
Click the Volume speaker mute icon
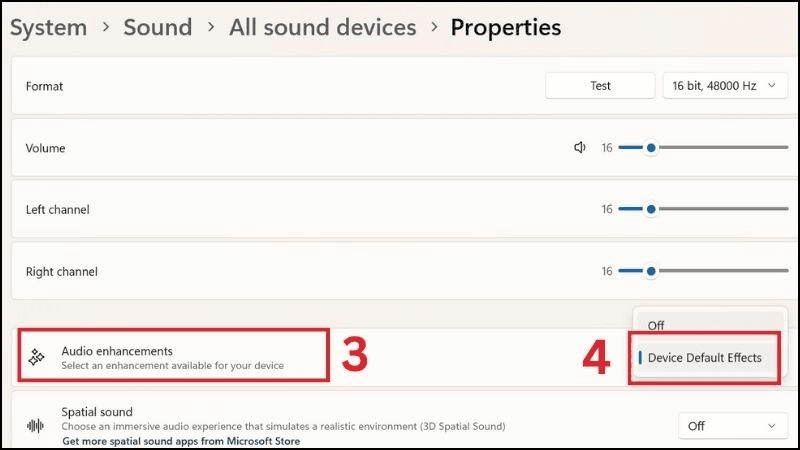[x=579, y=148]
